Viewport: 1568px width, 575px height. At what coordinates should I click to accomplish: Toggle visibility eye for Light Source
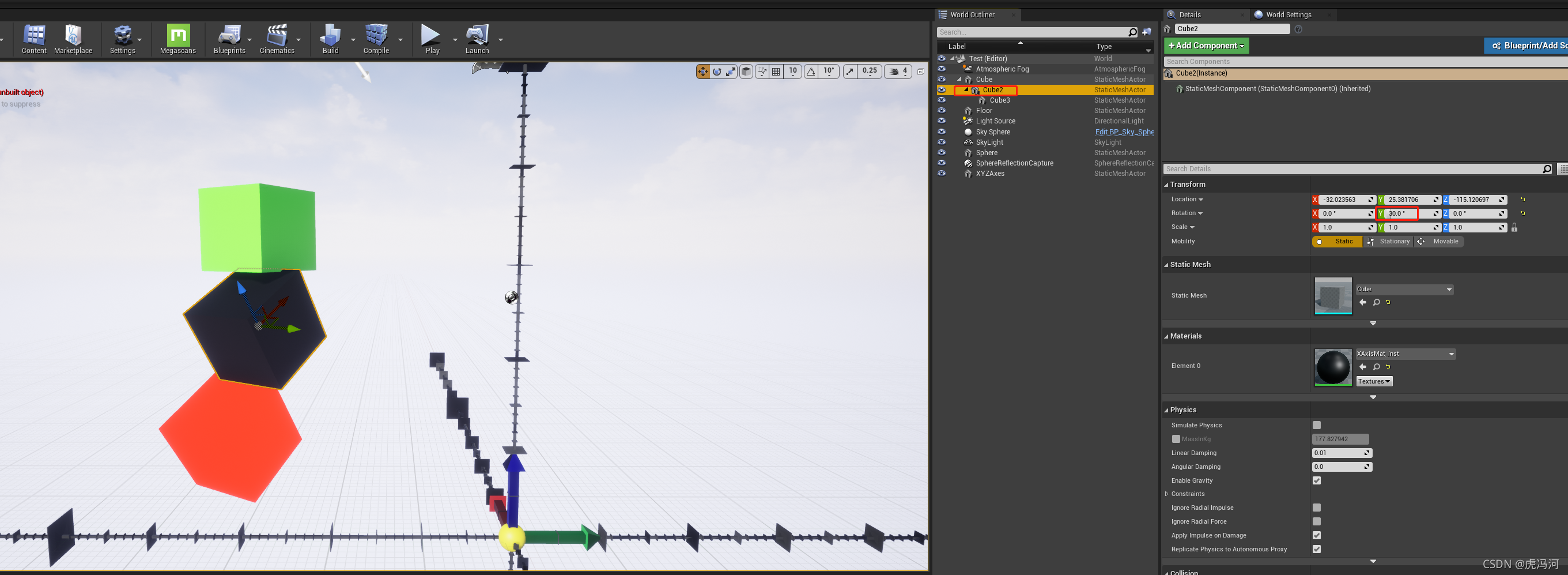point(942,121)
